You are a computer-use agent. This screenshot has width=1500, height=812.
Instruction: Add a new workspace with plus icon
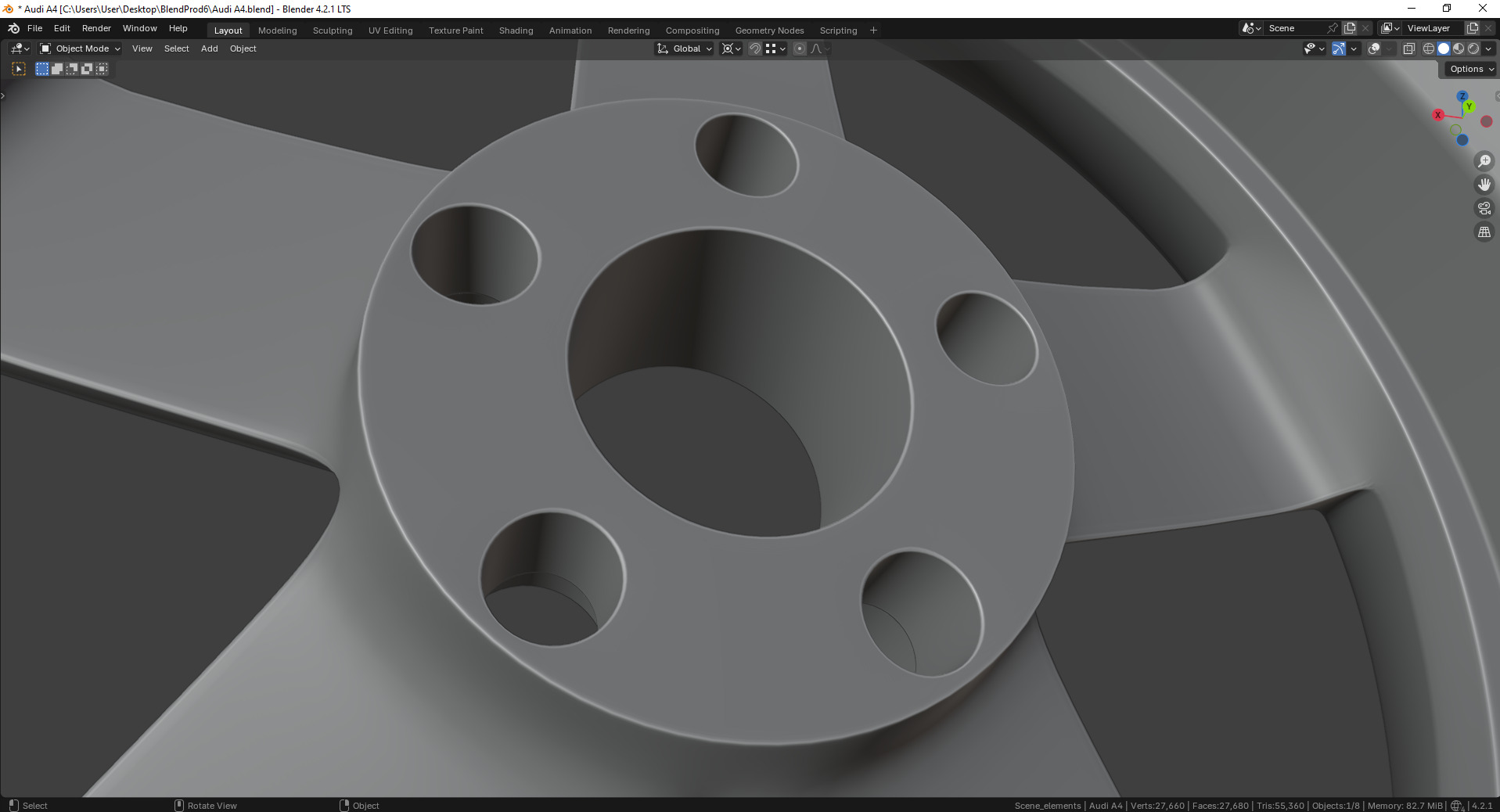tap(873, 31)
